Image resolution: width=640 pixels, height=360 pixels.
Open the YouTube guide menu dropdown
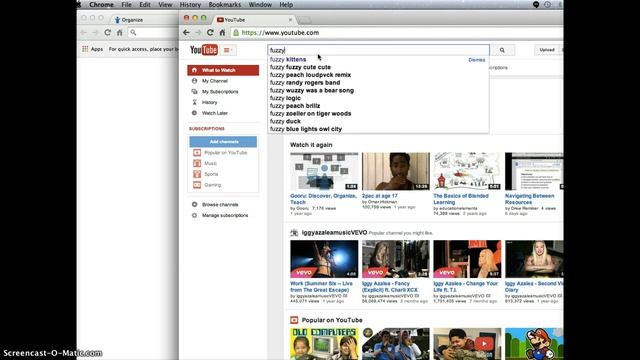[228, 50]
